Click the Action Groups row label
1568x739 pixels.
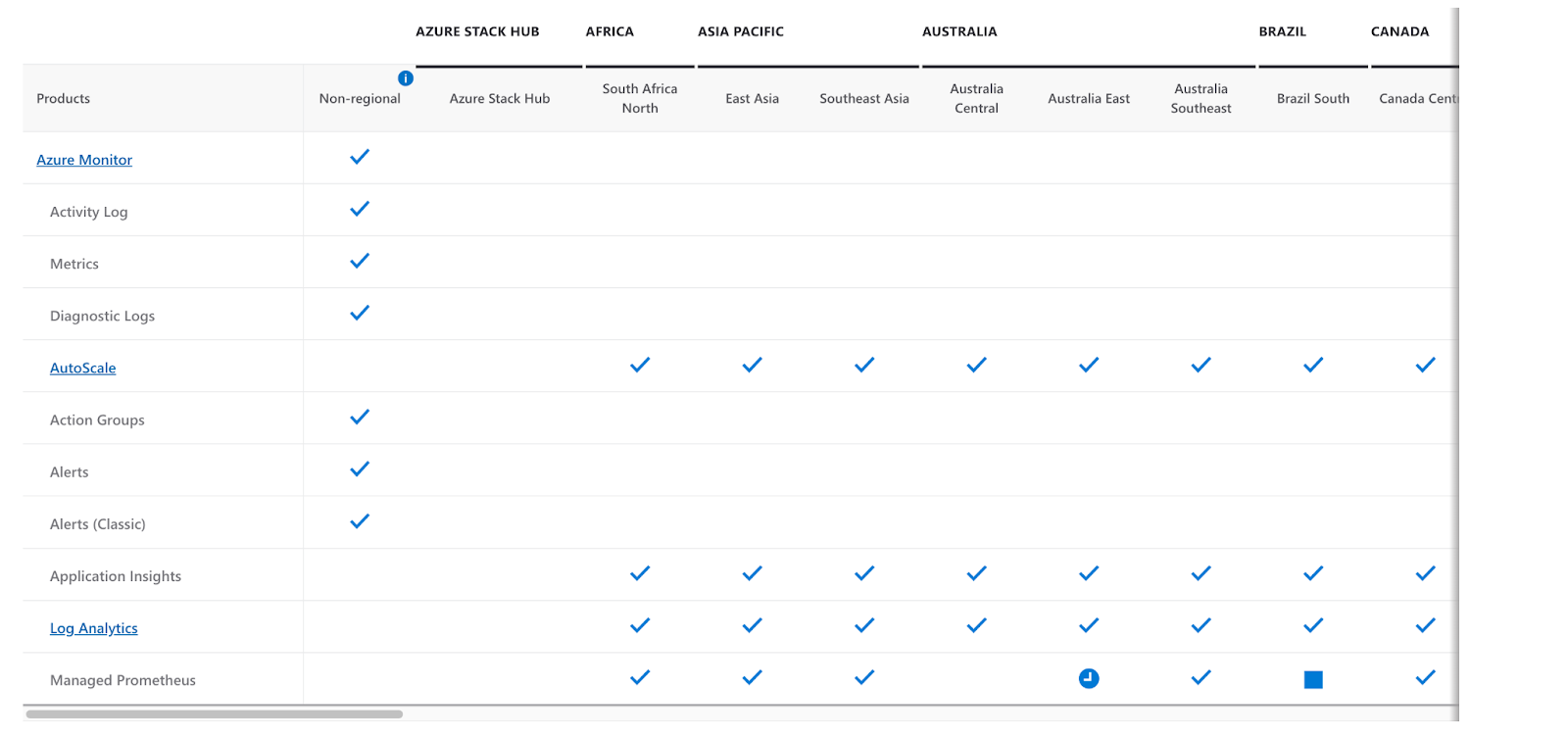[x=97, y=419]
